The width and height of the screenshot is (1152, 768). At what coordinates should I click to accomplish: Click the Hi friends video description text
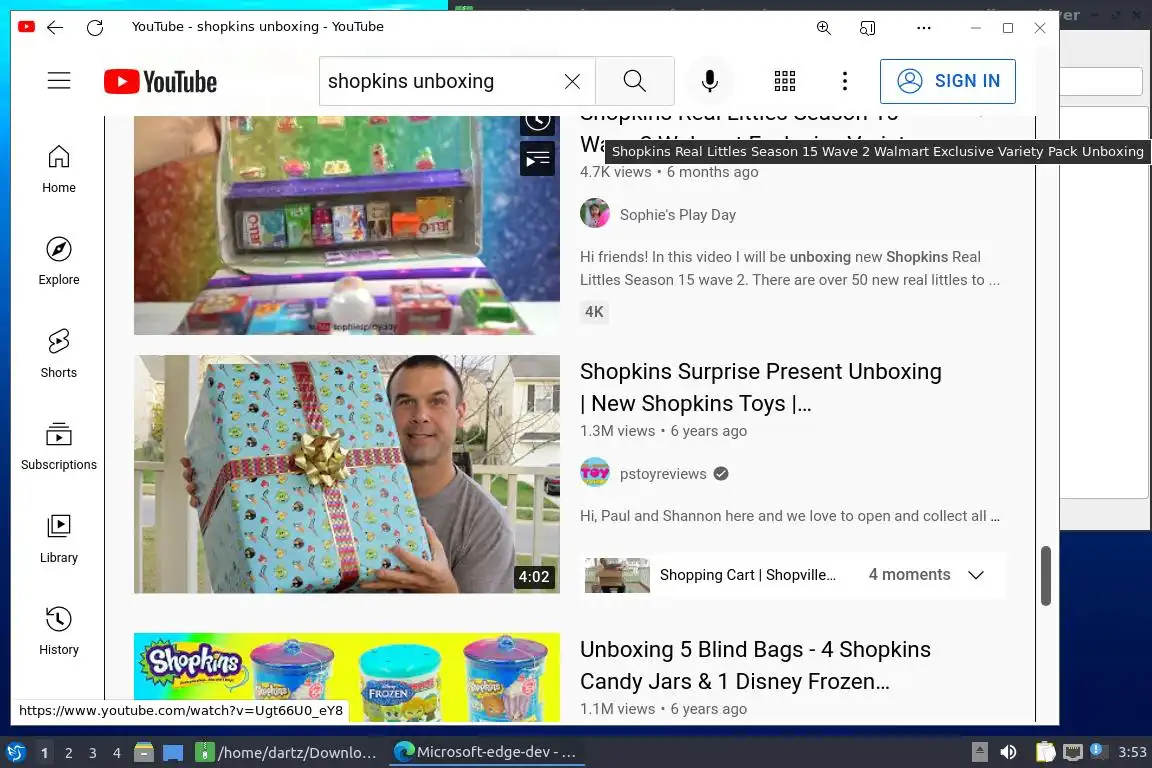pyautogui.click(x=790, y=268)
